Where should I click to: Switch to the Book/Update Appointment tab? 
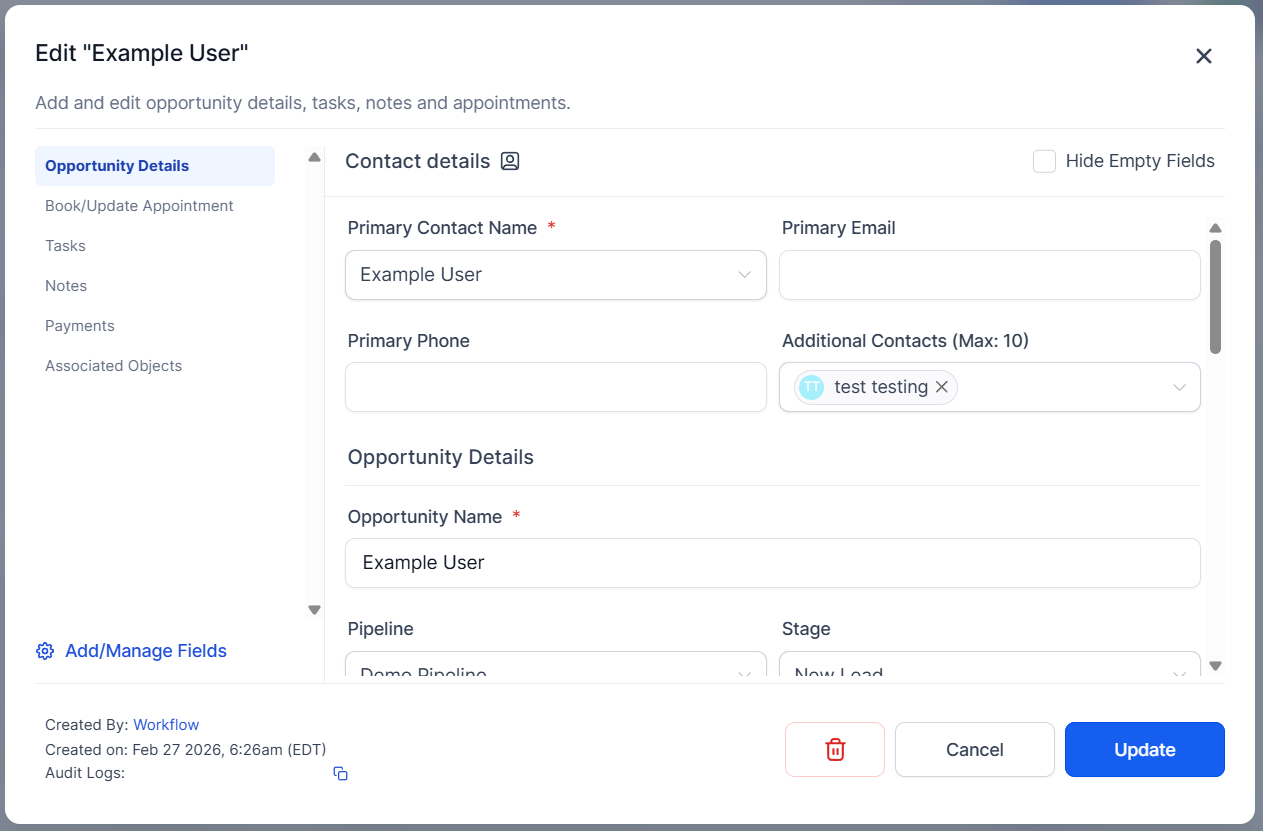point(139,206)
